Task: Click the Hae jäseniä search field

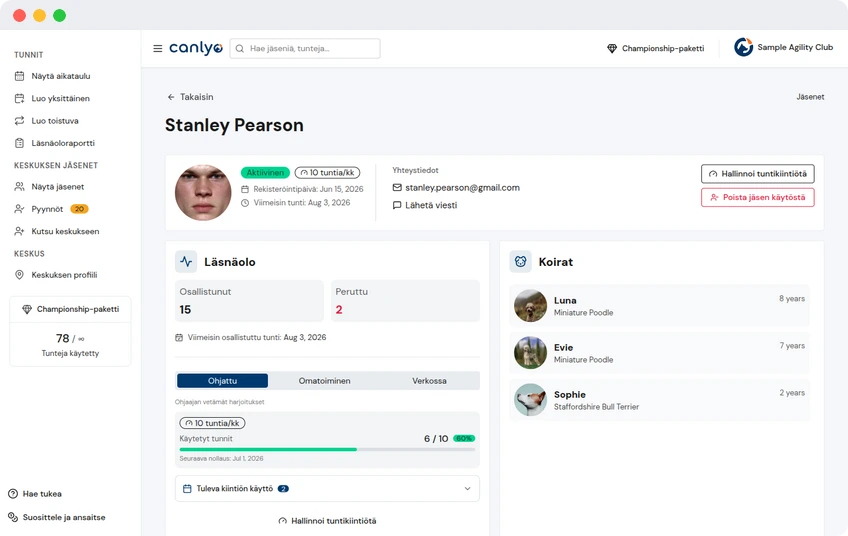Action: [x=305, y=49]
